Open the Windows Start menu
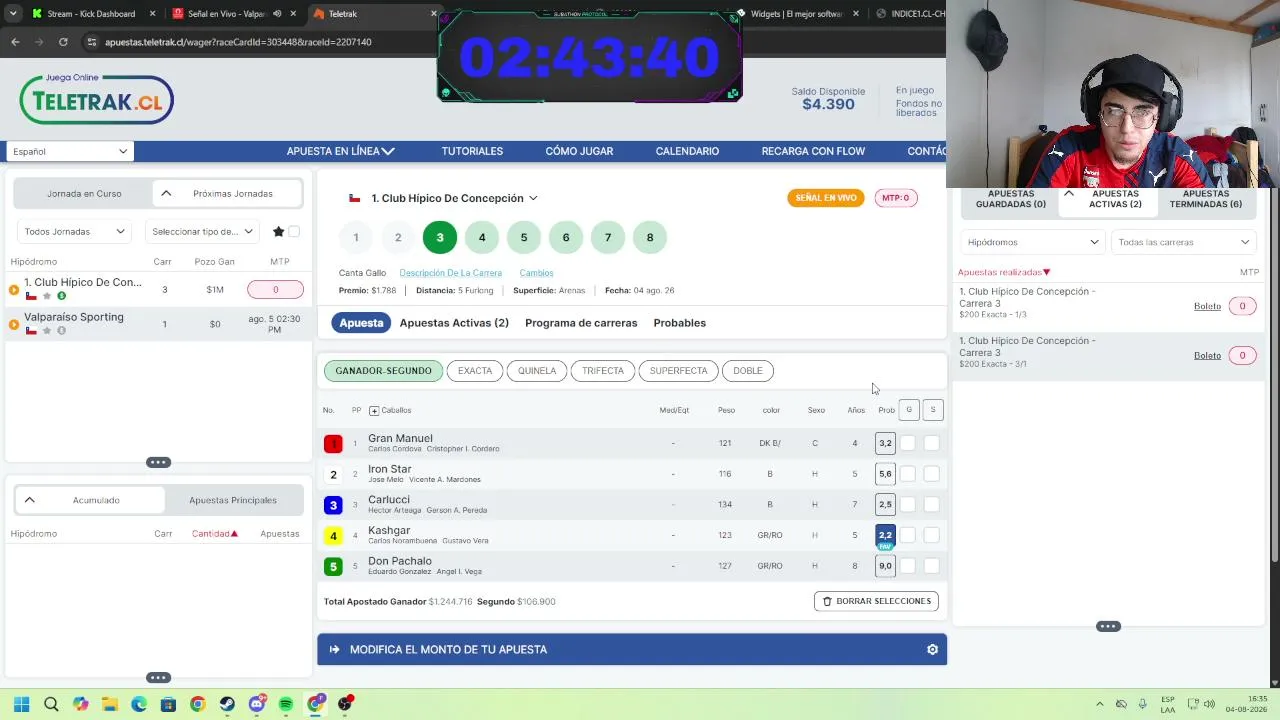 click(x=21, y=704)
